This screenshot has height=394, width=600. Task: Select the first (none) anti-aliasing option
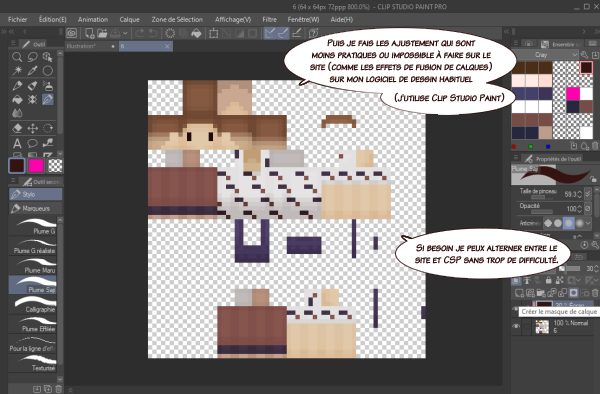pyautogui.click(x=548, y=223)
